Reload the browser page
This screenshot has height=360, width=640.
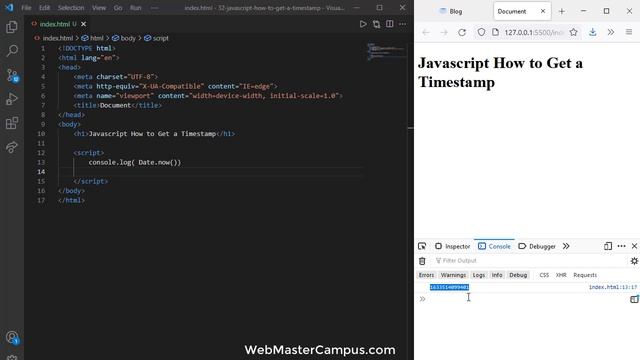pos(462,32)
